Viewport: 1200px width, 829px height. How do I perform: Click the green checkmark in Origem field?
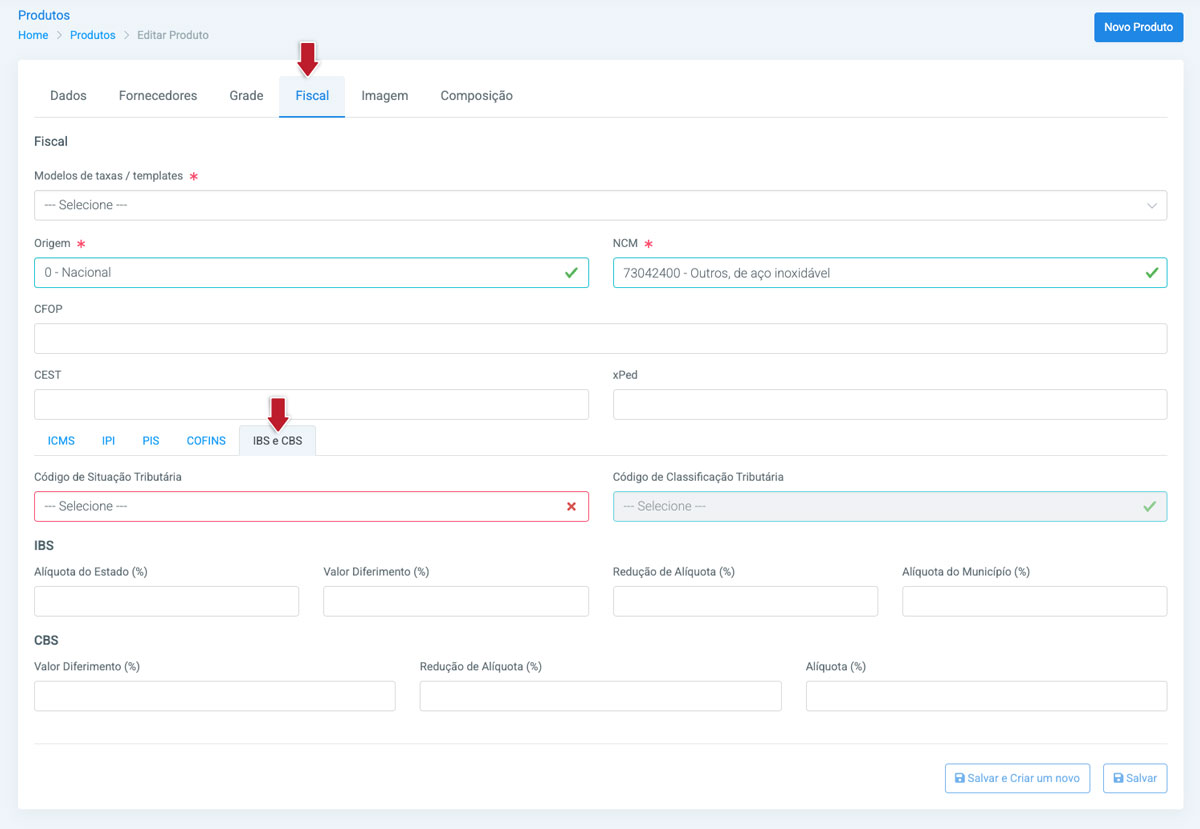(x=571, y=273)
